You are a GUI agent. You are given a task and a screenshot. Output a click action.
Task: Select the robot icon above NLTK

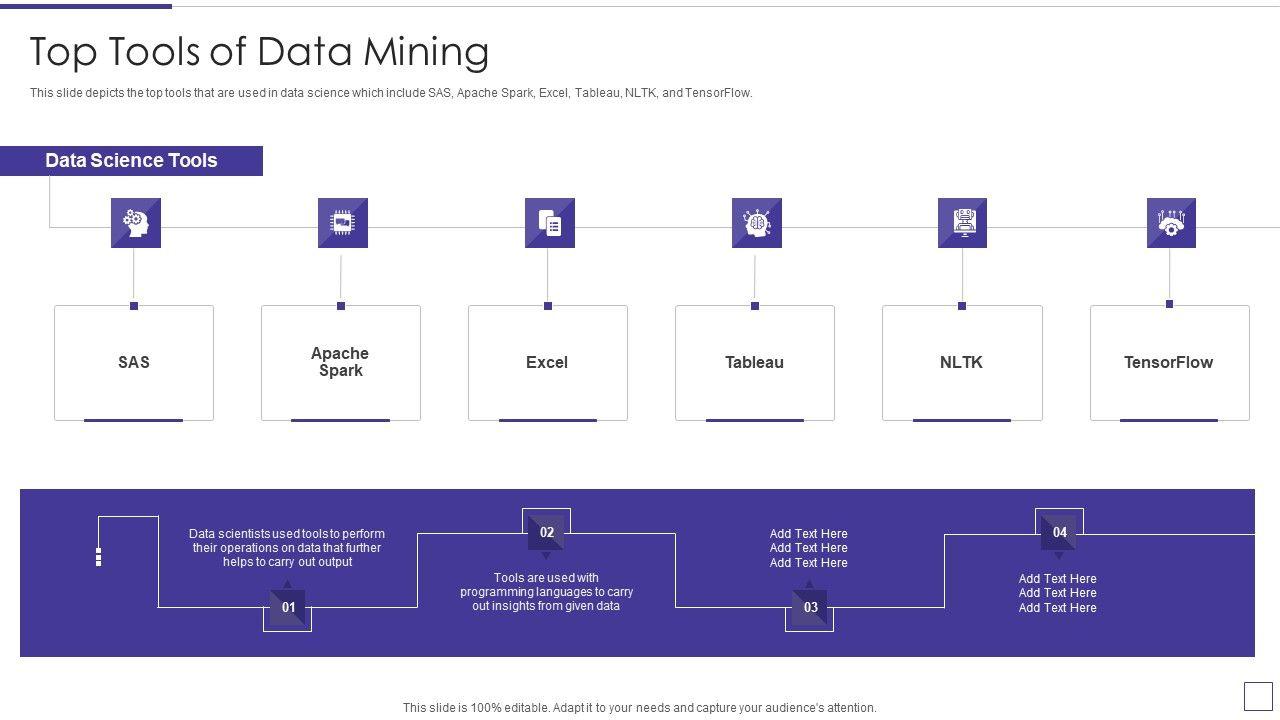tap(962, 223)
